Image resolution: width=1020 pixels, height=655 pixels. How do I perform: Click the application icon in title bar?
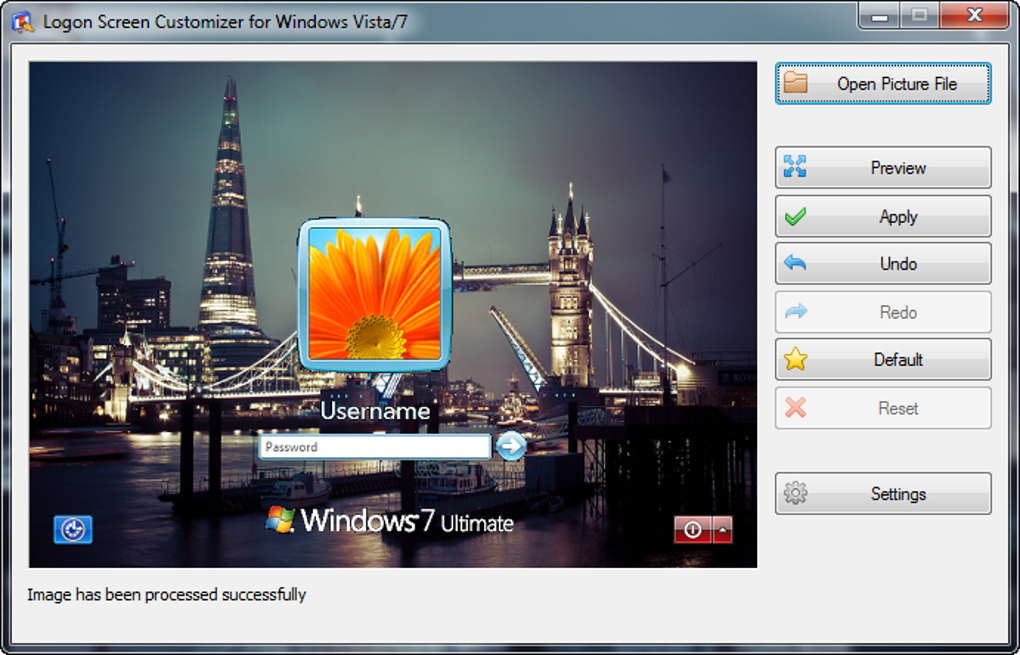pos(23,22)
